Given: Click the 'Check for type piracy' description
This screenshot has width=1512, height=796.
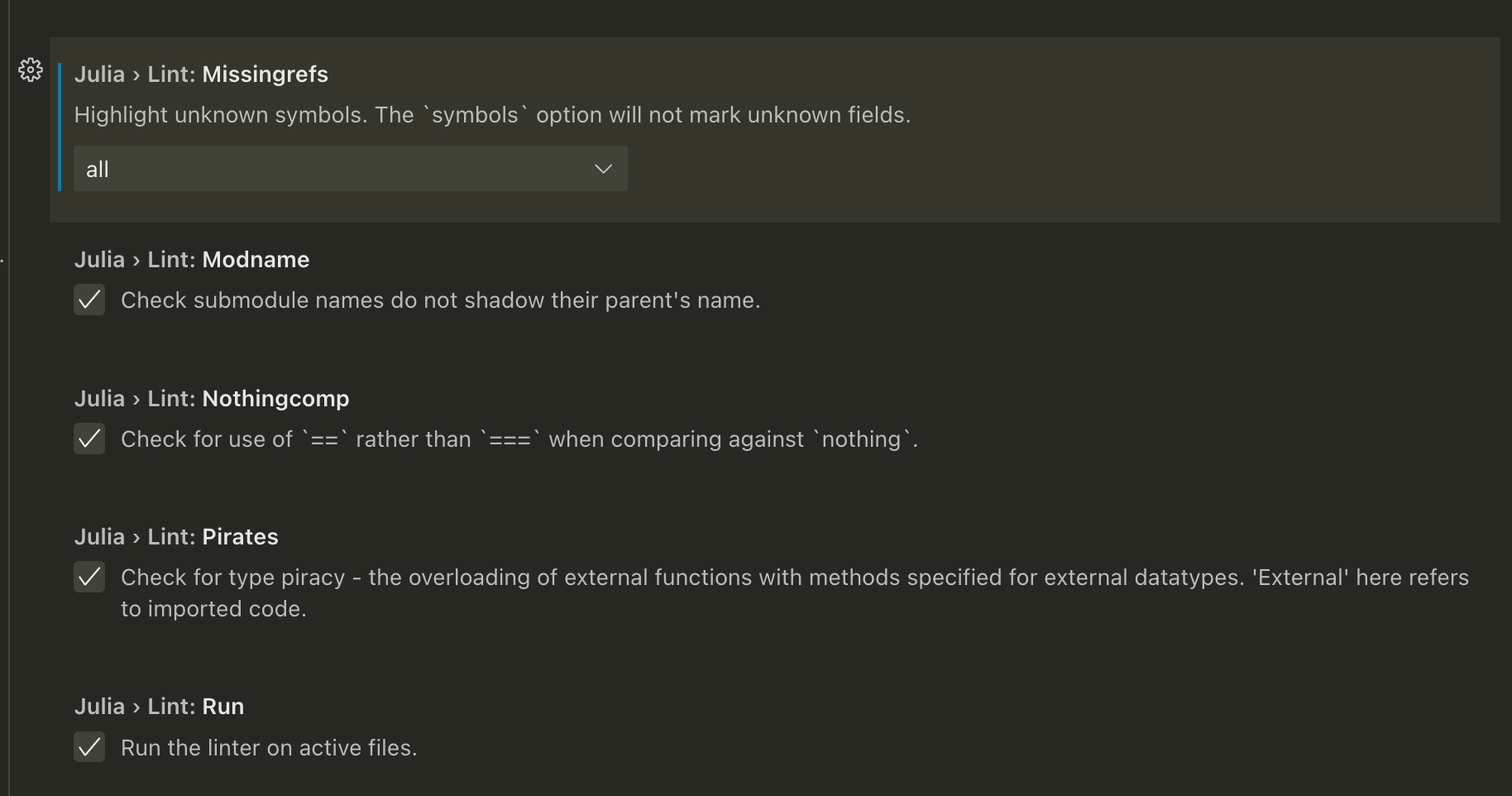Looking at the screenshot, I should point(795,592).
